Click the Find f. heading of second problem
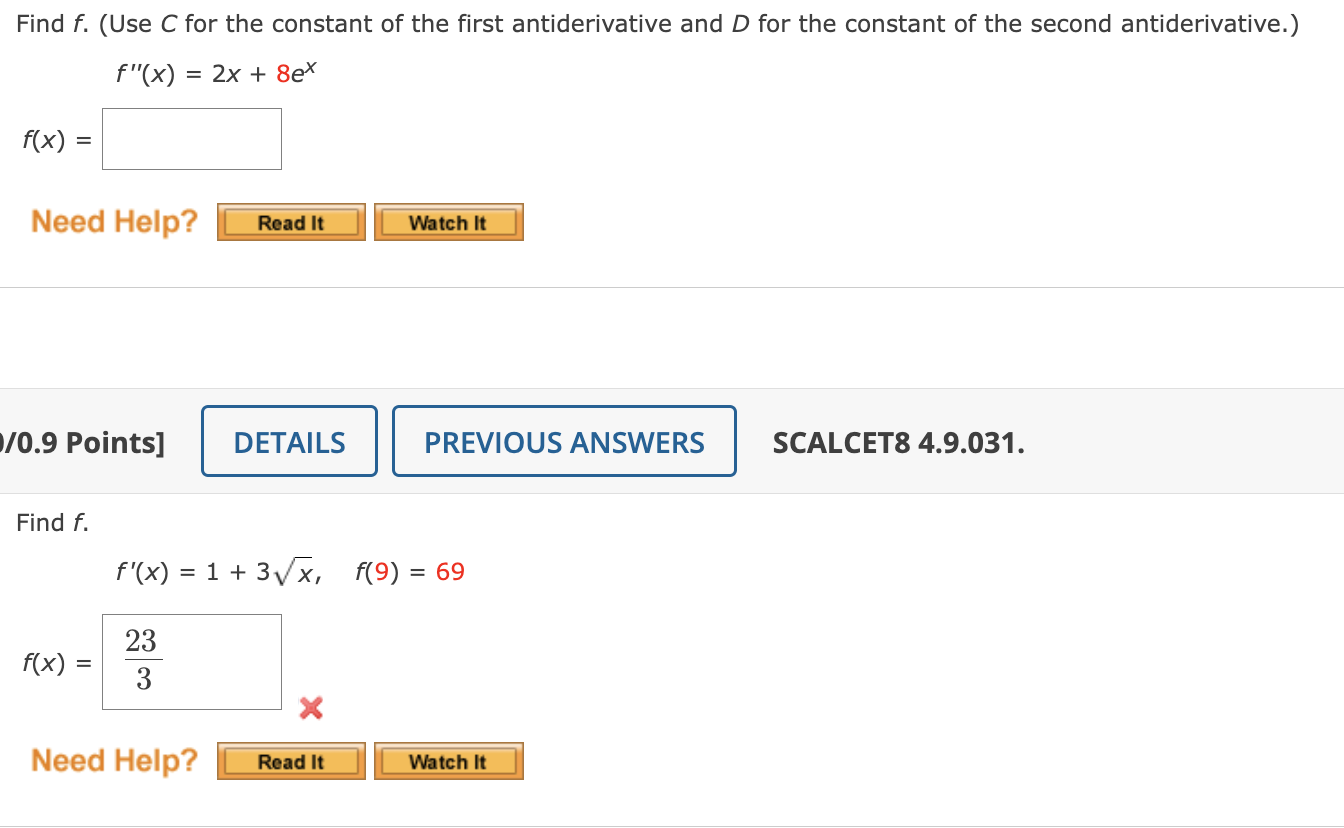The width and height of the screenshot is (1344, 828). tap(50, 522)
